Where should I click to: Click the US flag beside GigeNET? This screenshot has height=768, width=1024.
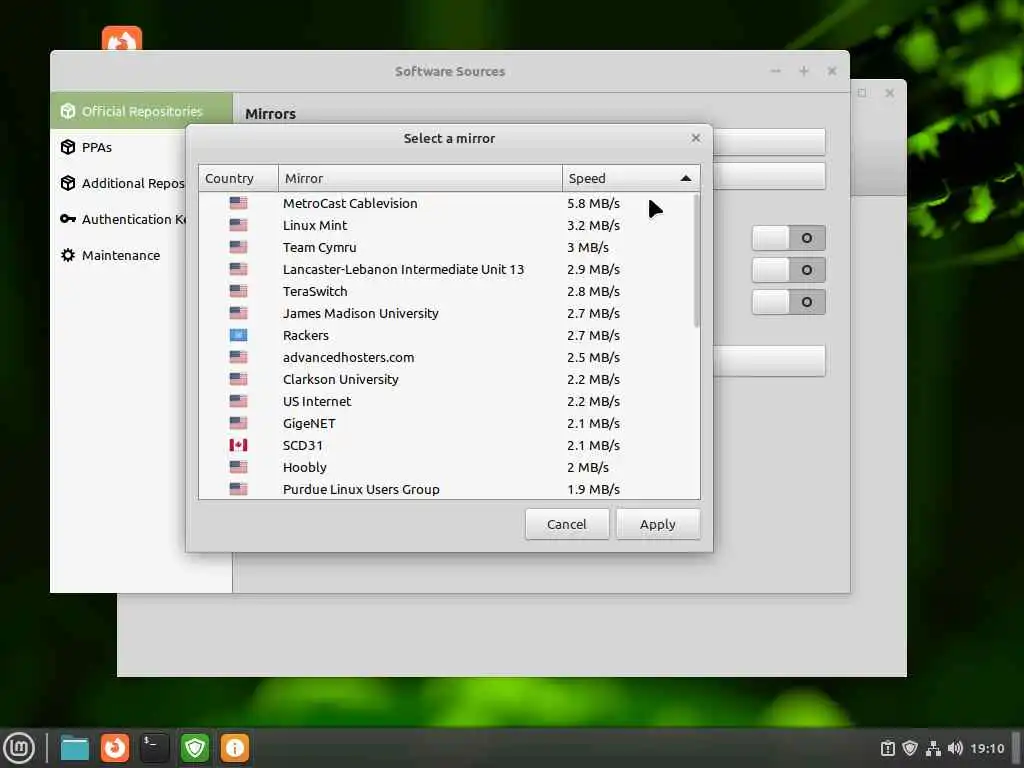tap(238, 423)
